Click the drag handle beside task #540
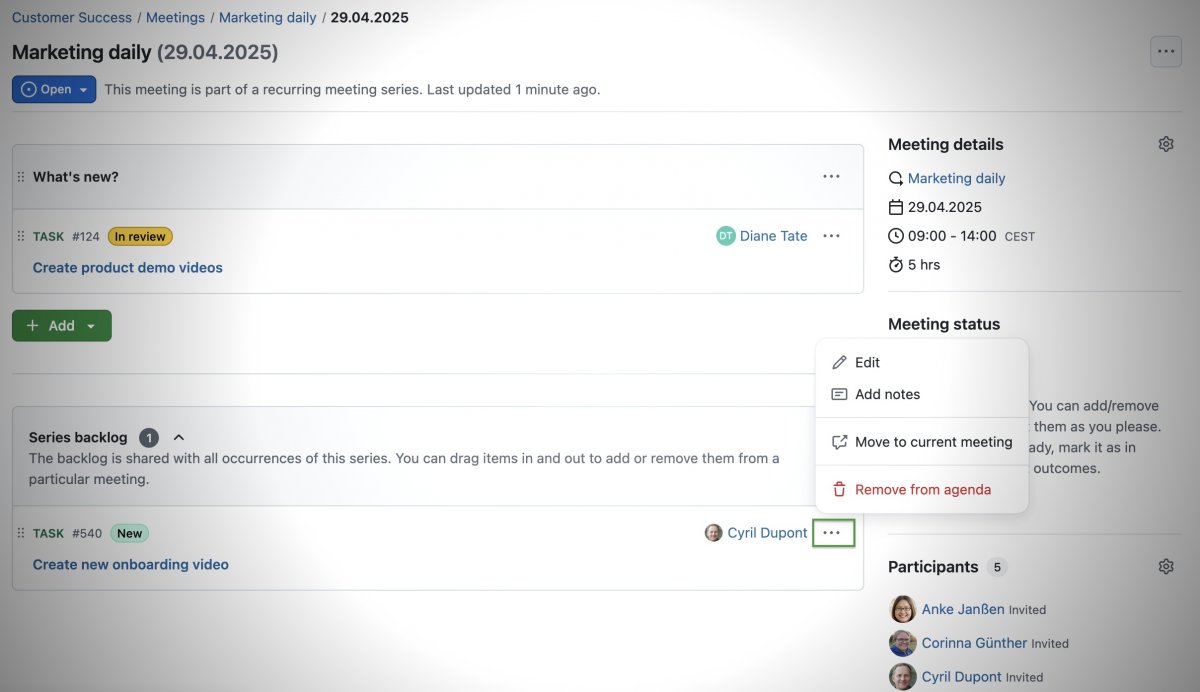 [21, 533]
